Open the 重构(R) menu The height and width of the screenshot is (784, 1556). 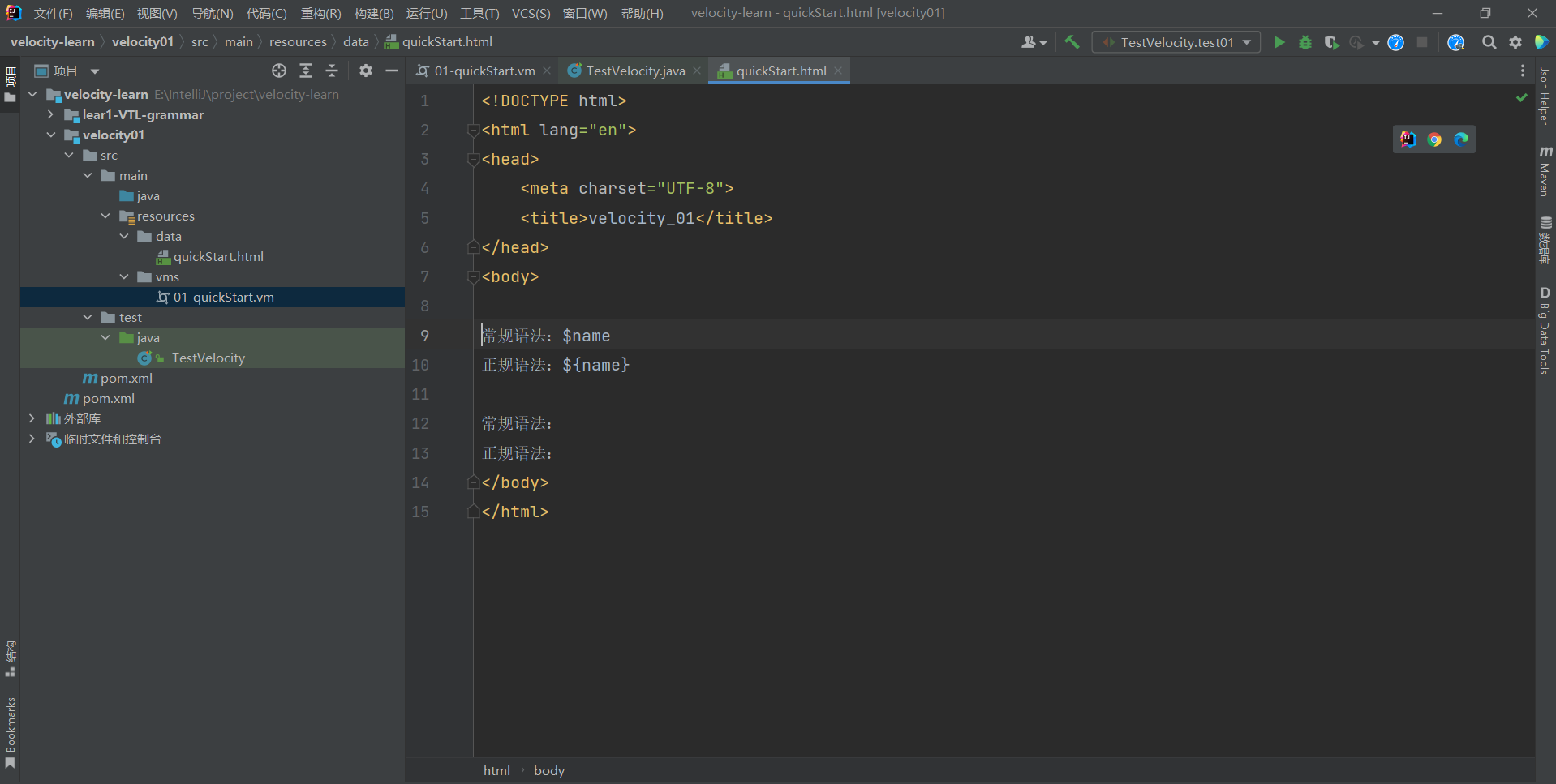point(320,14)
